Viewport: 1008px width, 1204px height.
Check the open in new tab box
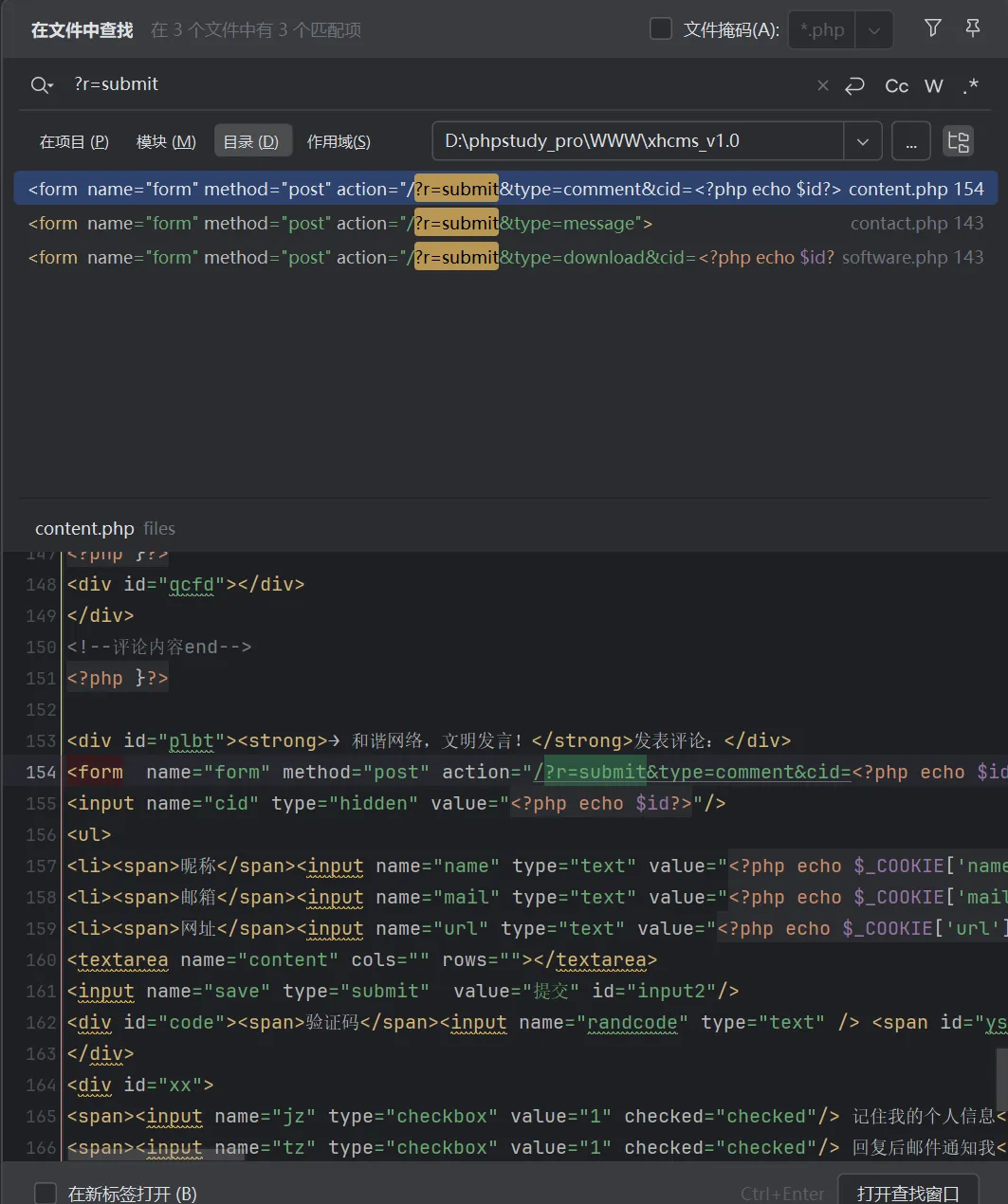point(46,1193)
